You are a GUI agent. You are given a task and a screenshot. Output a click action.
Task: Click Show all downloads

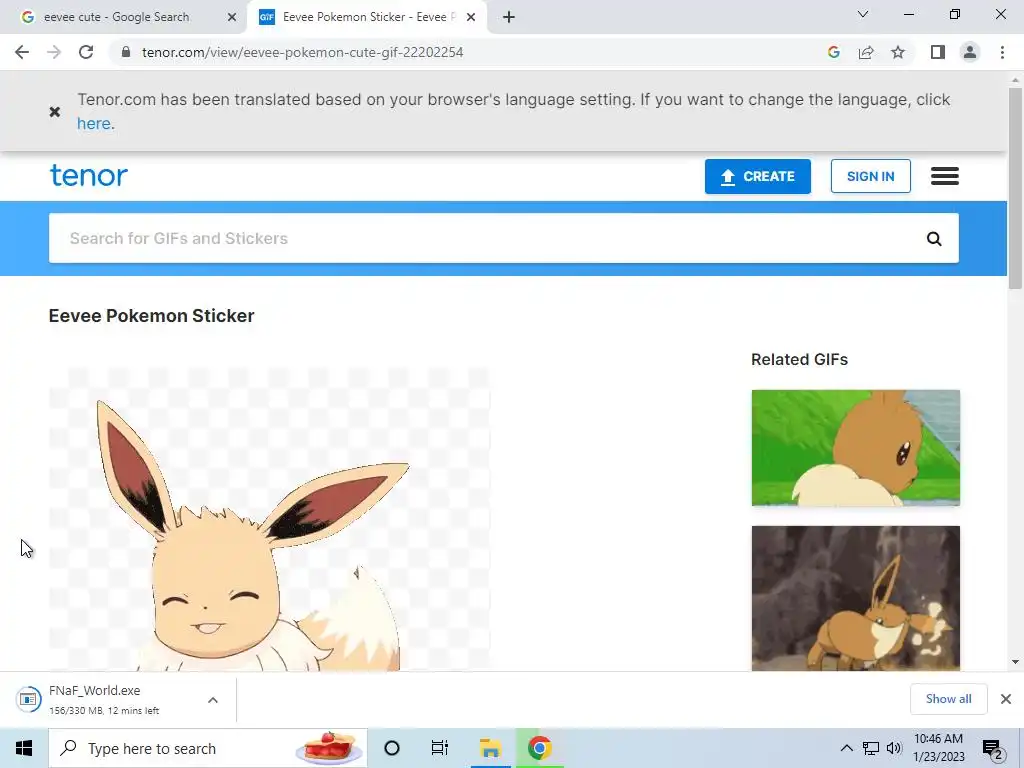(948, 699)
